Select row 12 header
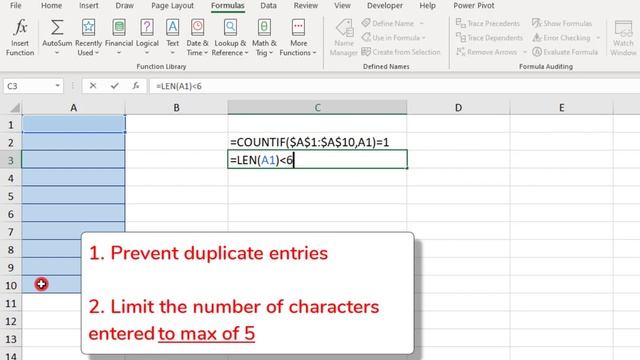This screenshot has height=360, width=640. pyautogui.click(x=11, y=321)
